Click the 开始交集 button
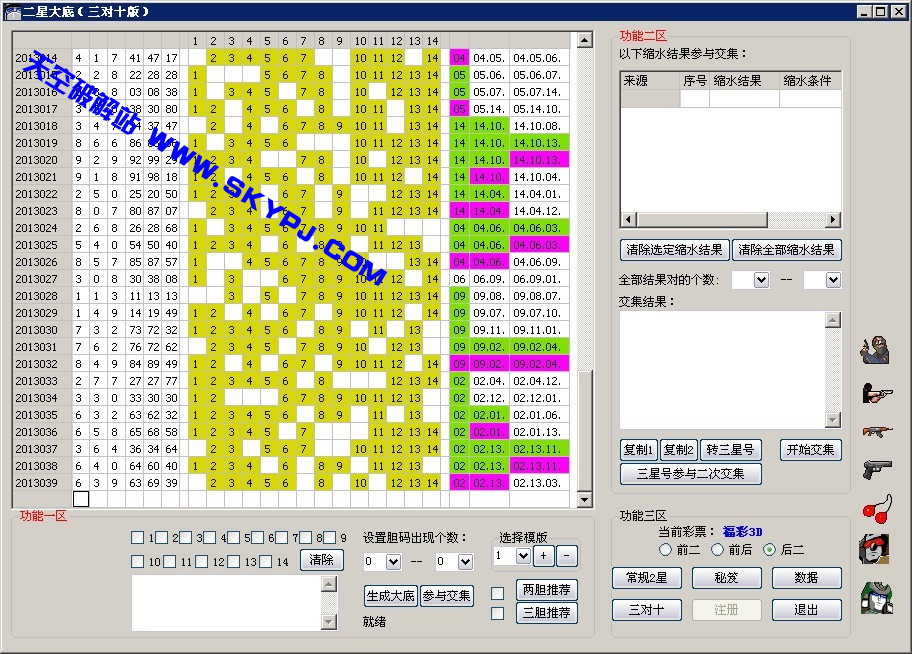Screen dimensions: 912x654 point(811,450)
